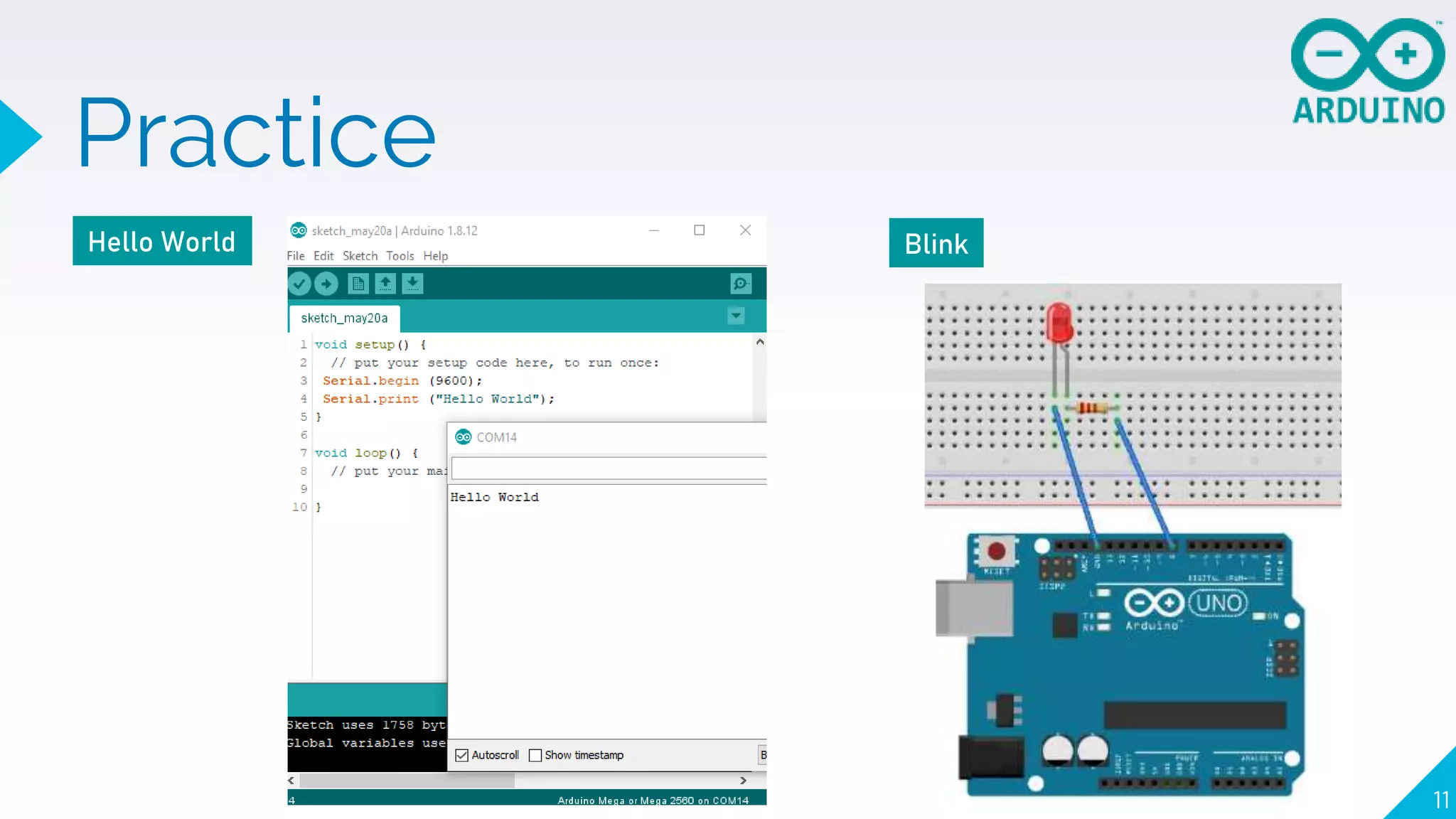The image size is (1456, 819).
Task: Select the sketch_may20a tab
Action: 344,318
